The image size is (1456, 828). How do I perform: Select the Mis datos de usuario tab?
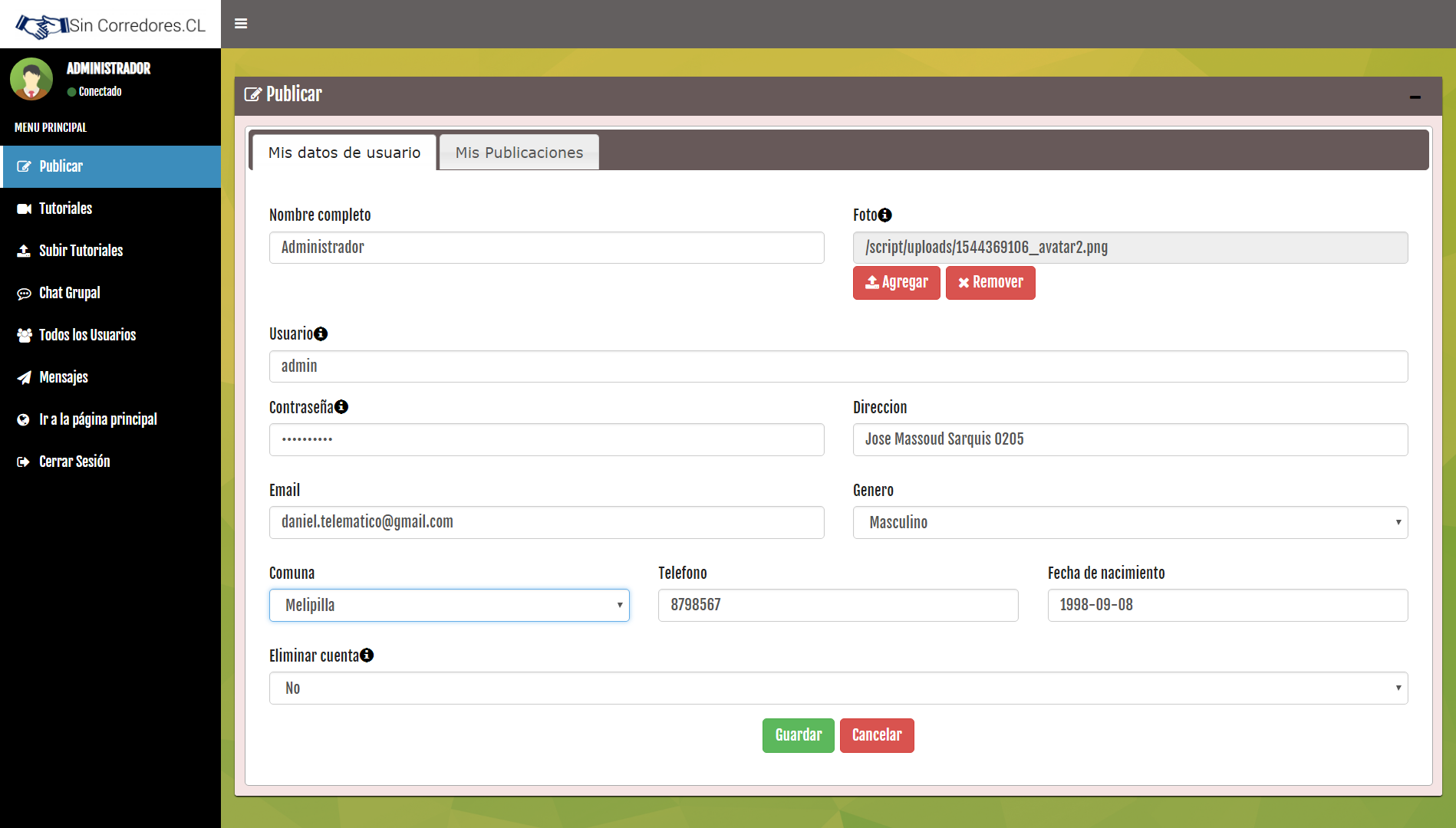click(x=344, y=153)
